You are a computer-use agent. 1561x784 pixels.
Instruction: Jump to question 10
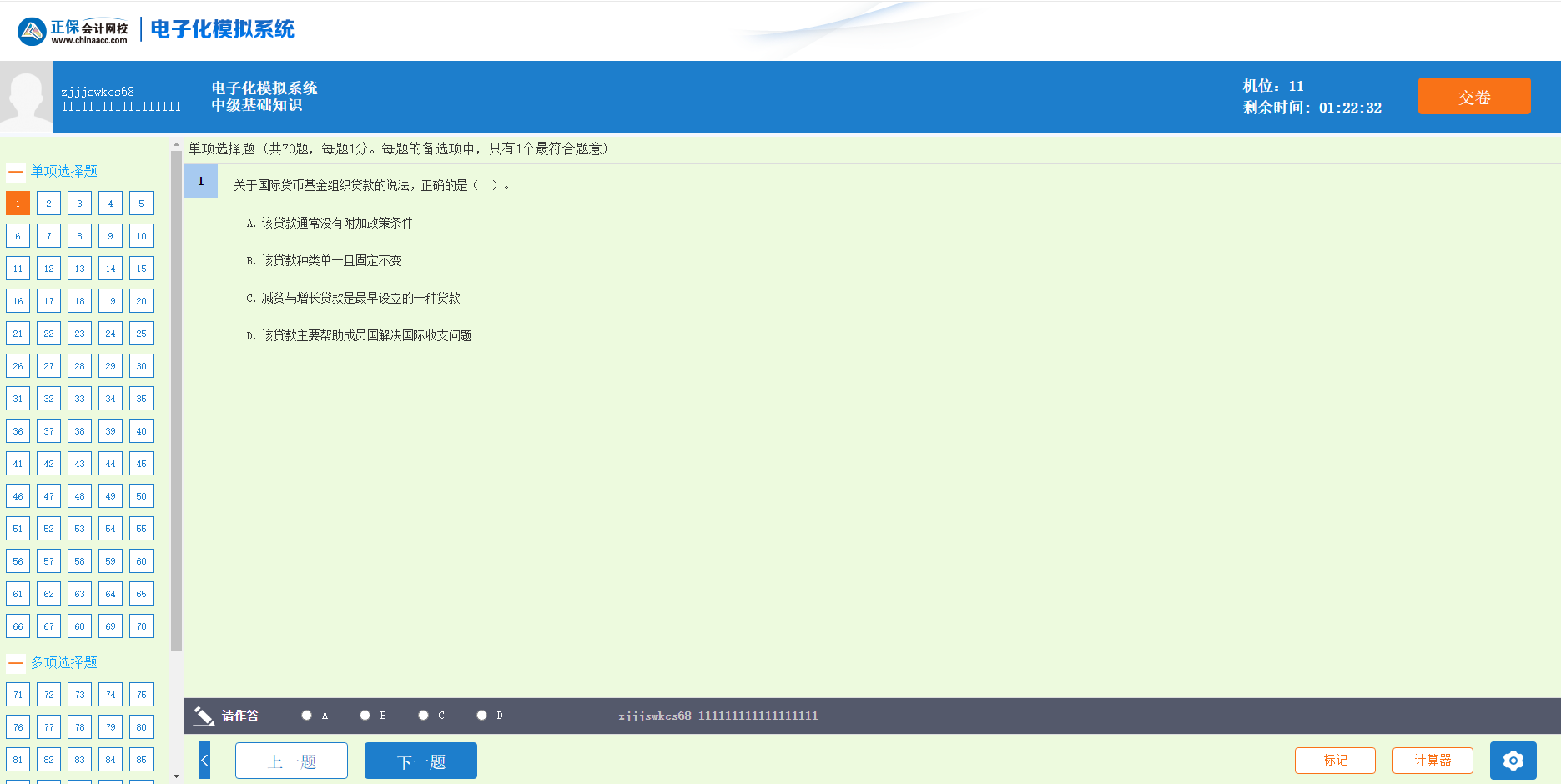[141, 236]
